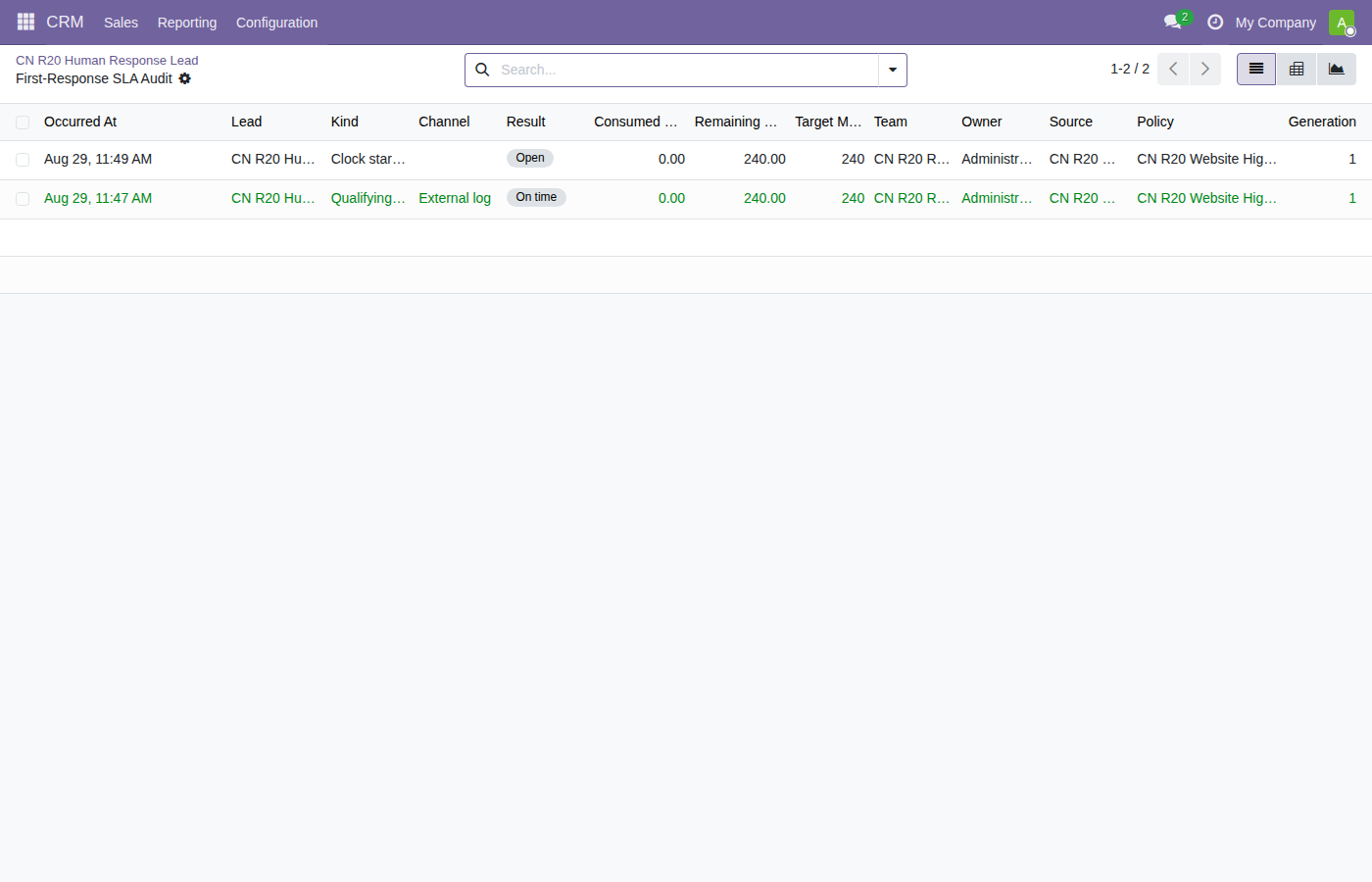Open the Sales menu

122,23
